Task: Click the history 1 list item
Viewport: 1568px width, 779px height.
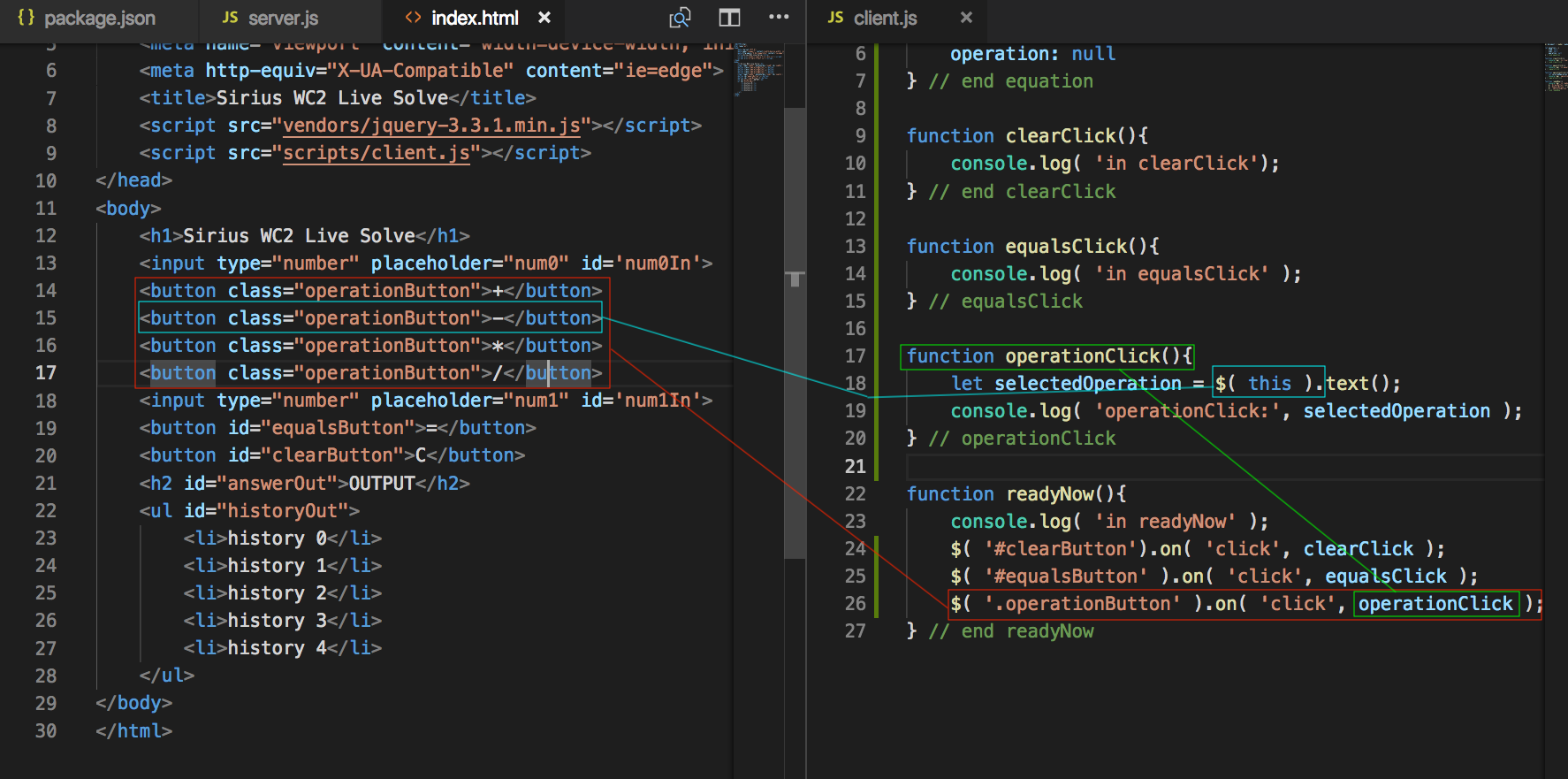Action: tap(283, 566)
